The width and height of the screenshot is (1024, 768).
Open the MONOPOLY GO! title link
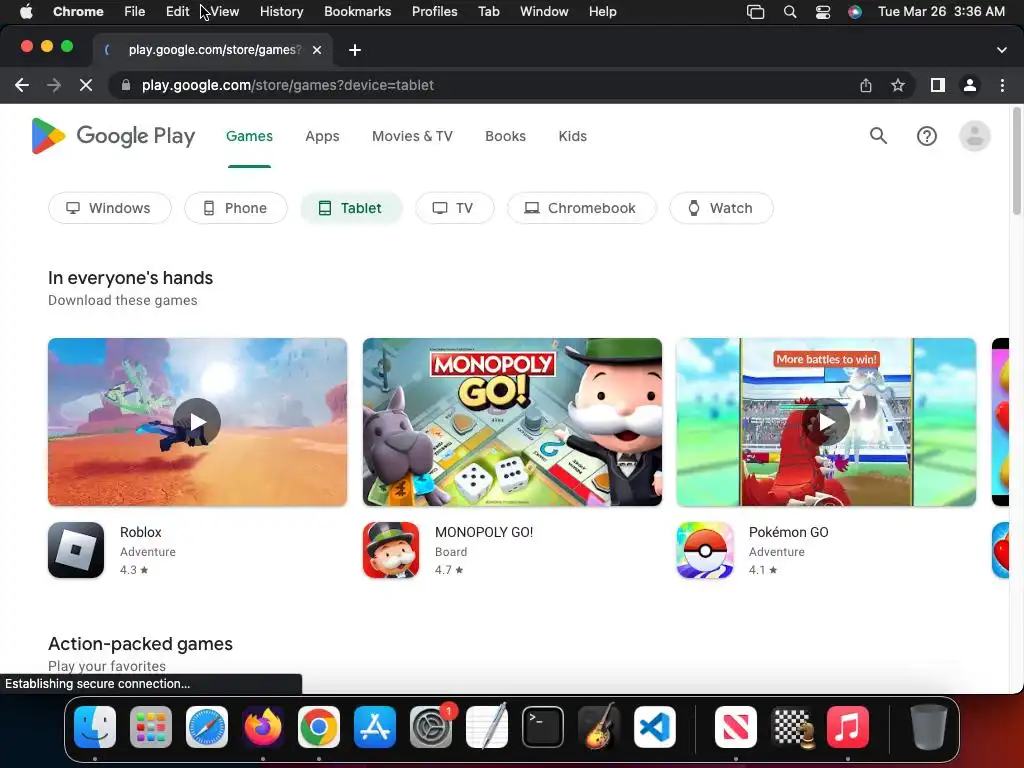tap(484, 532)
